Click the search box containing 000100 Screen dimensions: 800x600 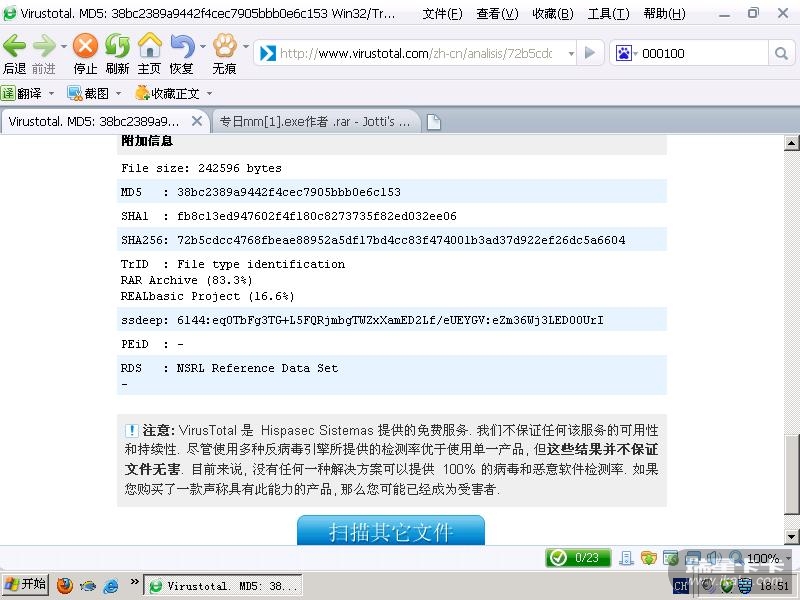click(x=703, y=53)
